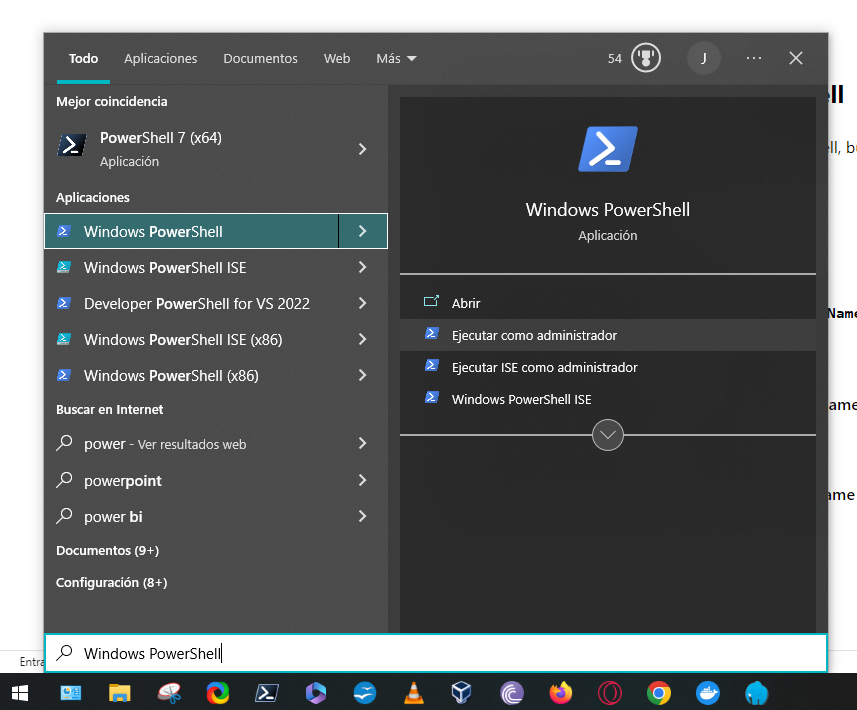The image size is (857, 710).
Task: Open the three-dot options menu
Action: (x=754, y=58)
